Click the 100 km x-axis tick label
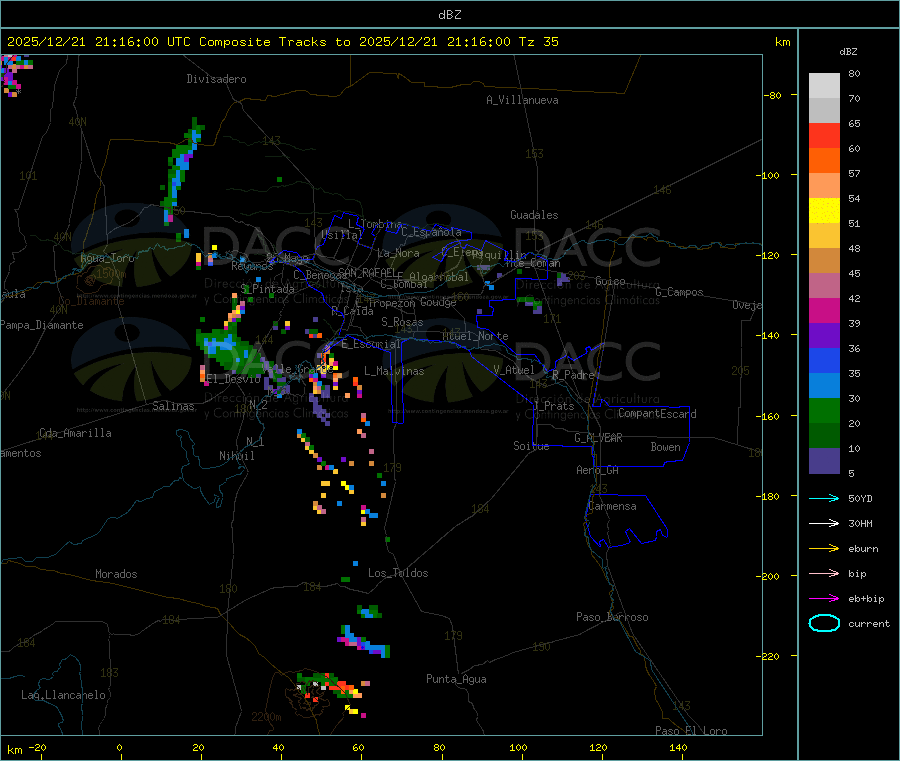The image size is (900, 761). (x=518, y=747)
